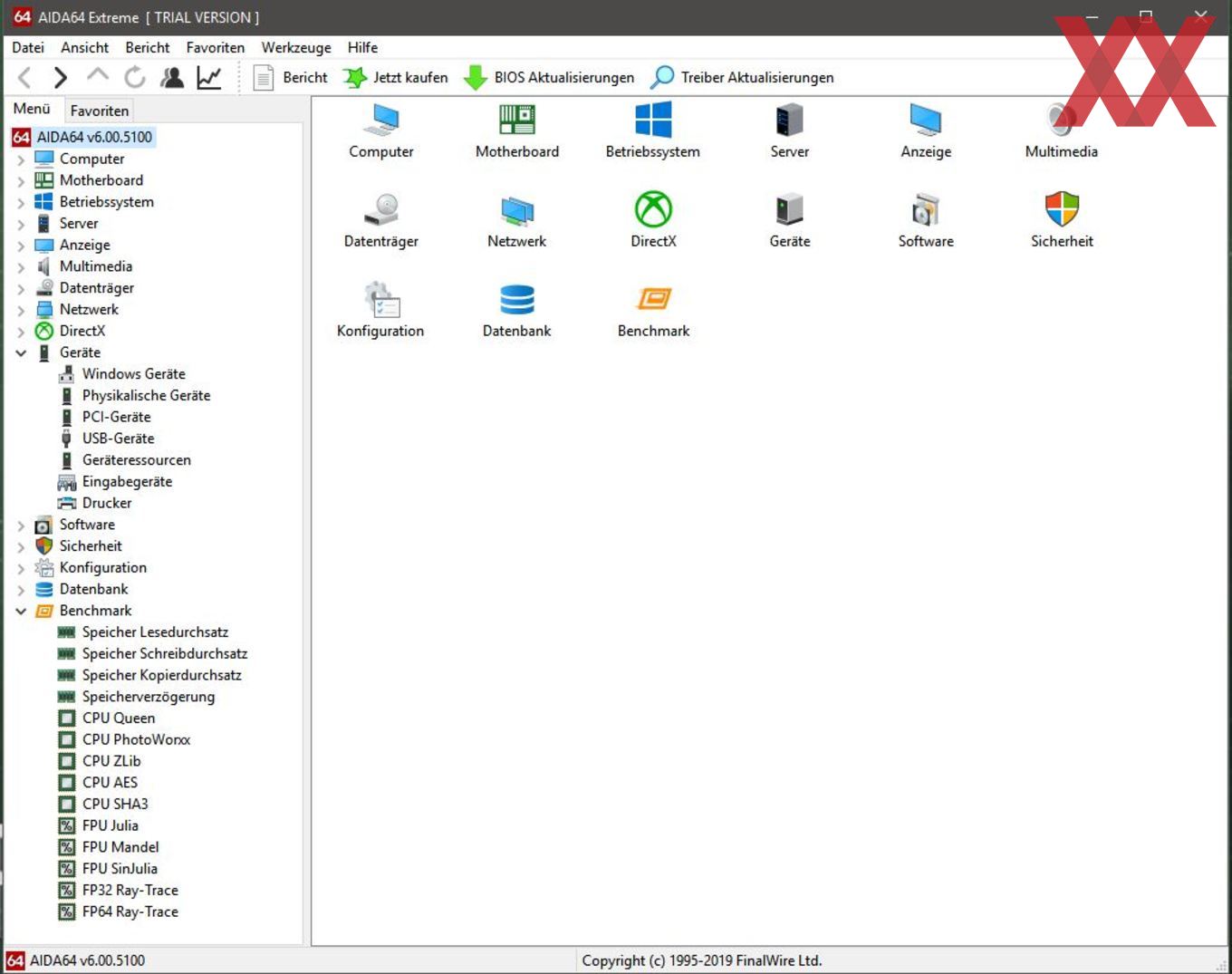Image resolution: width=1232 pixels, height=974 pixels.
Task: Open the Server icon in main pane
Action: click(x=790, y=120)
